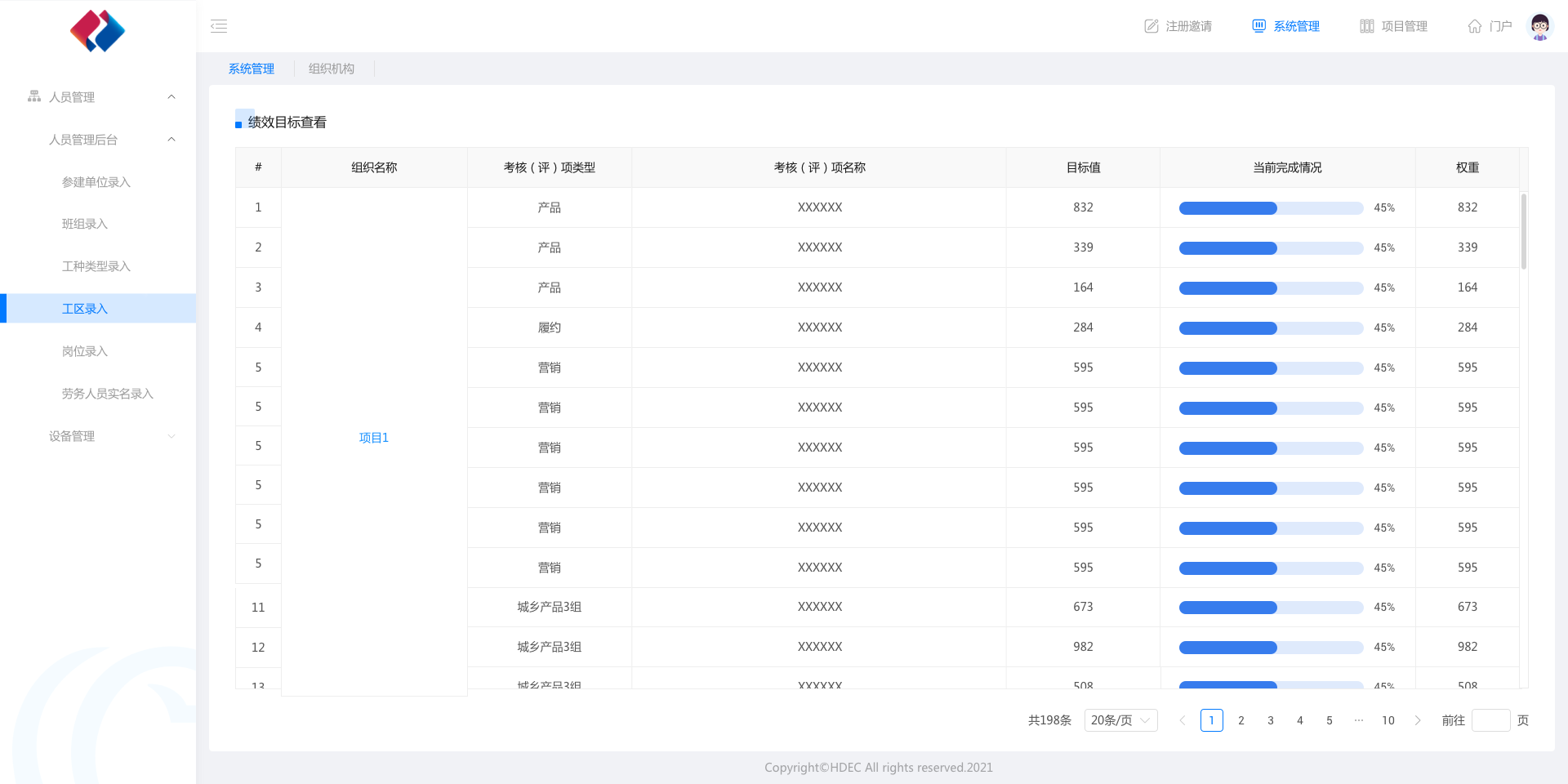Click 履约 type cell in row 4
The image size is (1568, 784).
[550, 327]
